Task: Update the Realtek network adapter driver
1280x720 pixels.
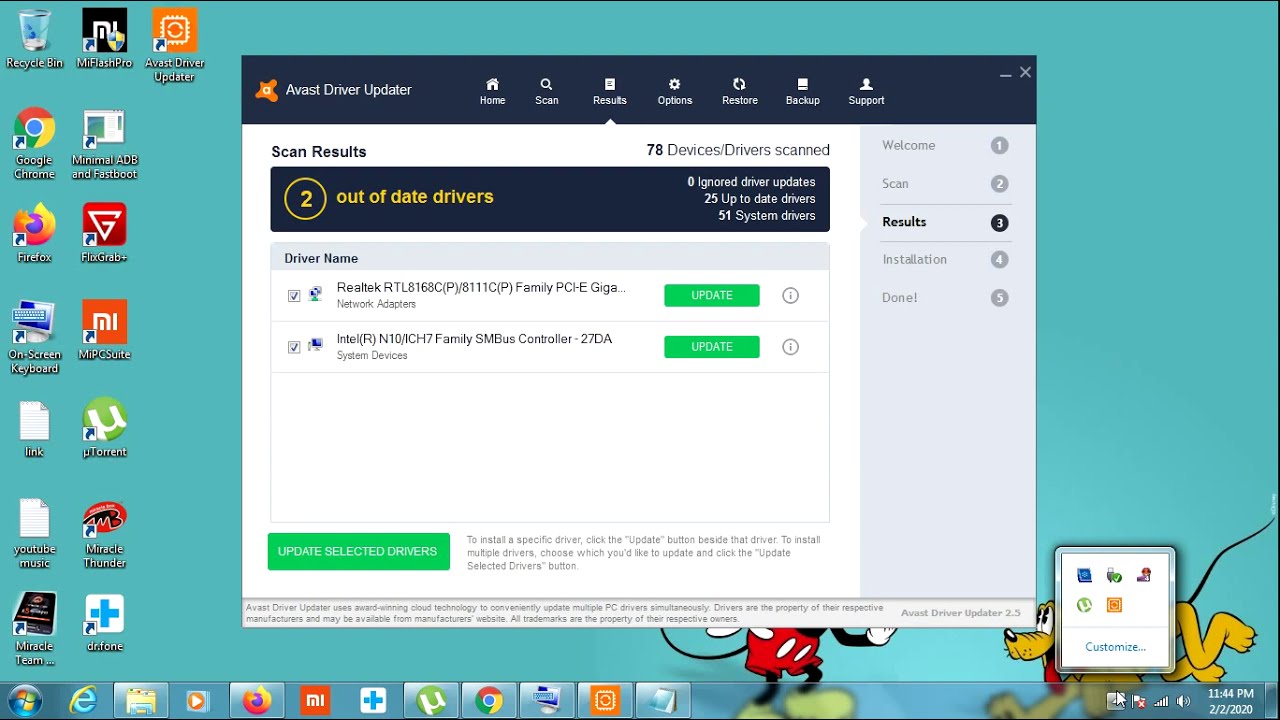Action: point(712,295)
